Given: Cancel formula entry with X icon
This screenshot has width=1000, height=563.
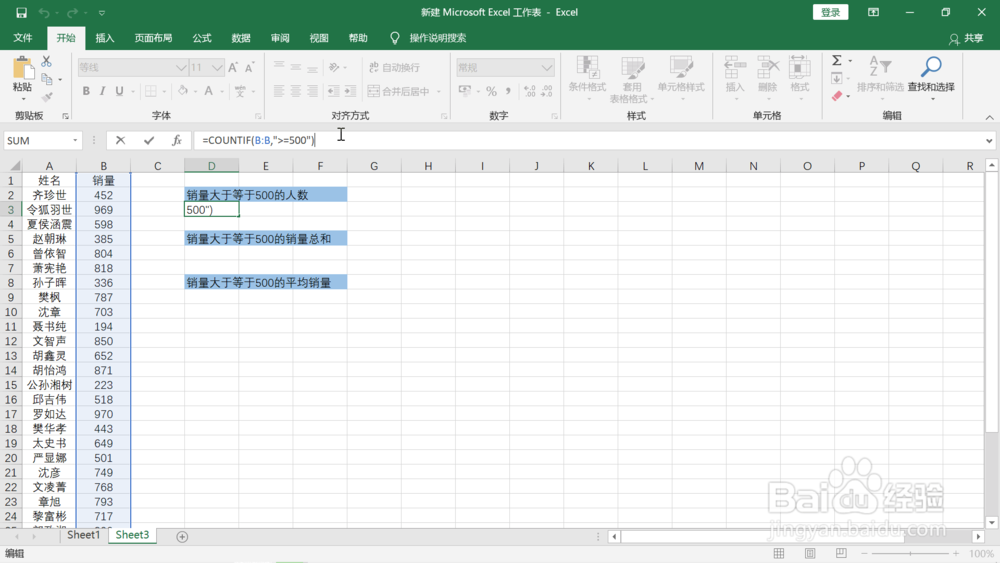Looking at the screenshot, I should 120,140.
